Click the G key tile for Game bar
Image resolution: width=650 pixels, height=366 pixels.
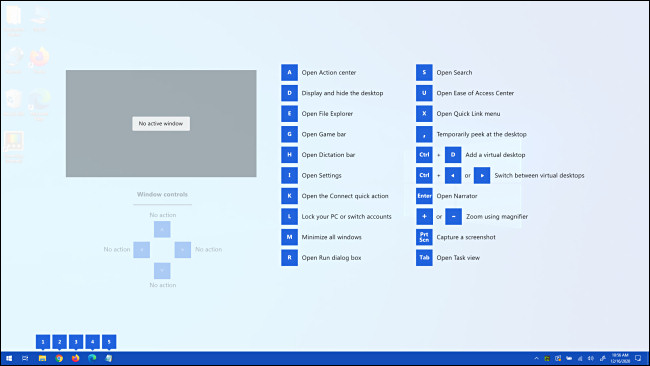(289, 134)
